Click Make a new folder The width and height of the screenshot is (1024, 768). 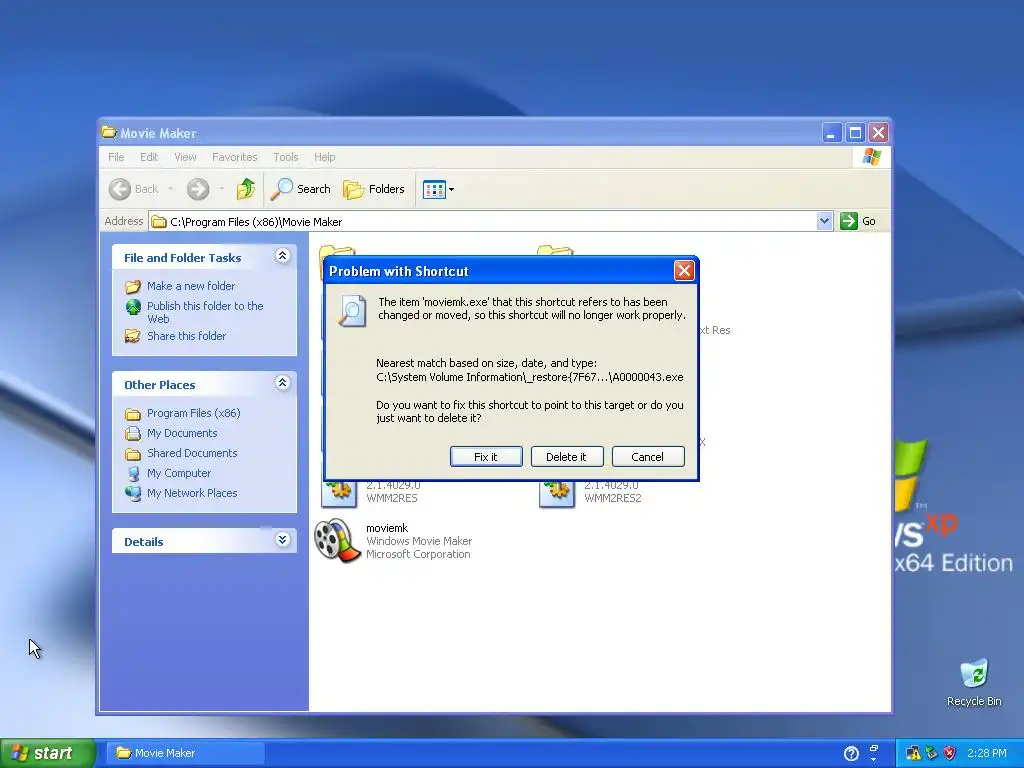pos(191,286)
